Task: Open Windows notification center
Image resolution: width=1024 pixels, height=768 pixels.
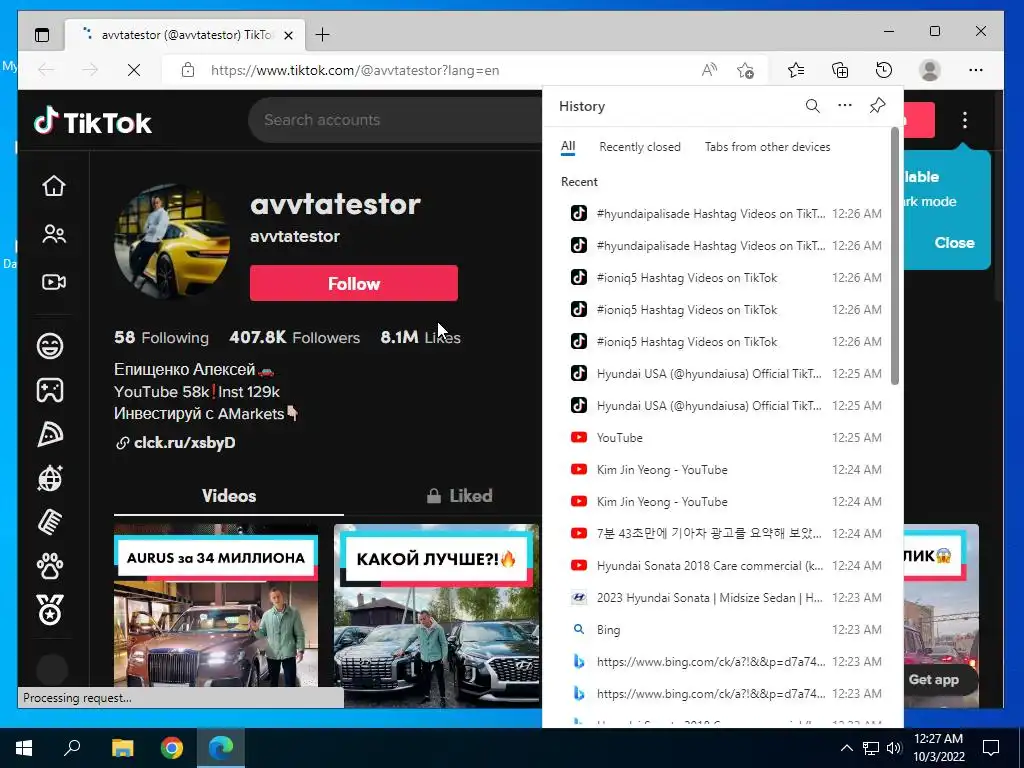Action: pyautogui.click(x=991, y=748)
